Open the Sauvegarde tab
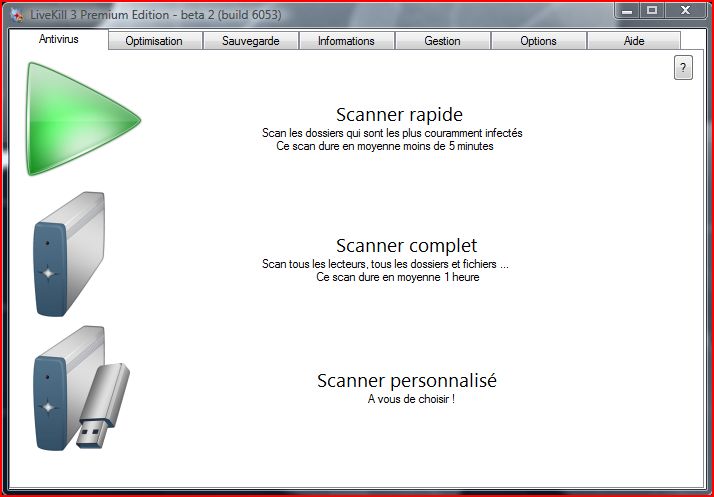 (x=250, y=41)
